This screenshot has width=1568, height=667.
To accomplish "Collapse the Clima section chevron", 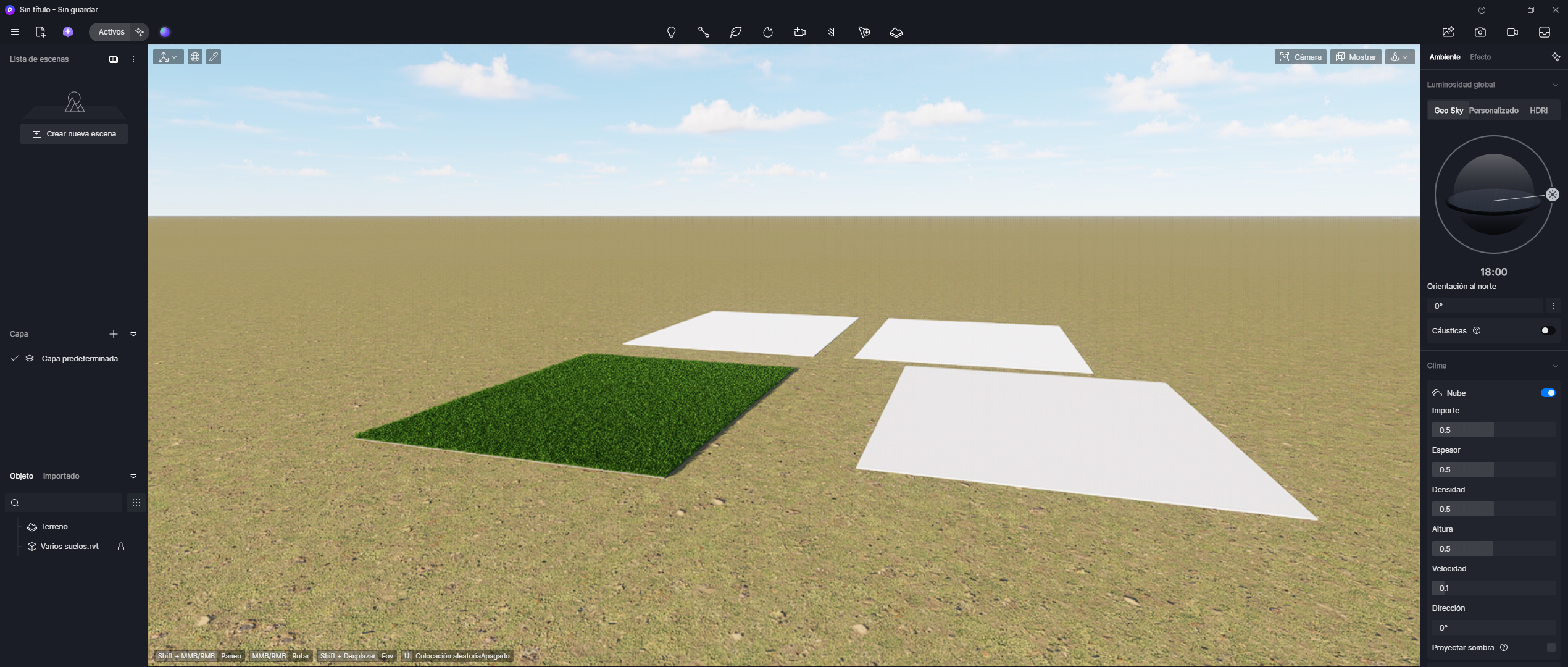I will [1555, 366].
